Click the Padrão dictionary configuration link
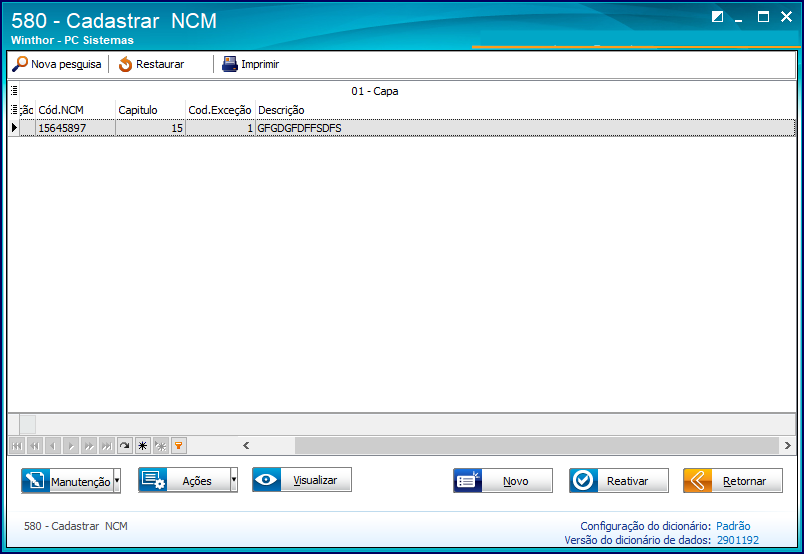Image resolution: width=804 pixels, height=554 pixels. pyautogui.click(x=733, y=526)
